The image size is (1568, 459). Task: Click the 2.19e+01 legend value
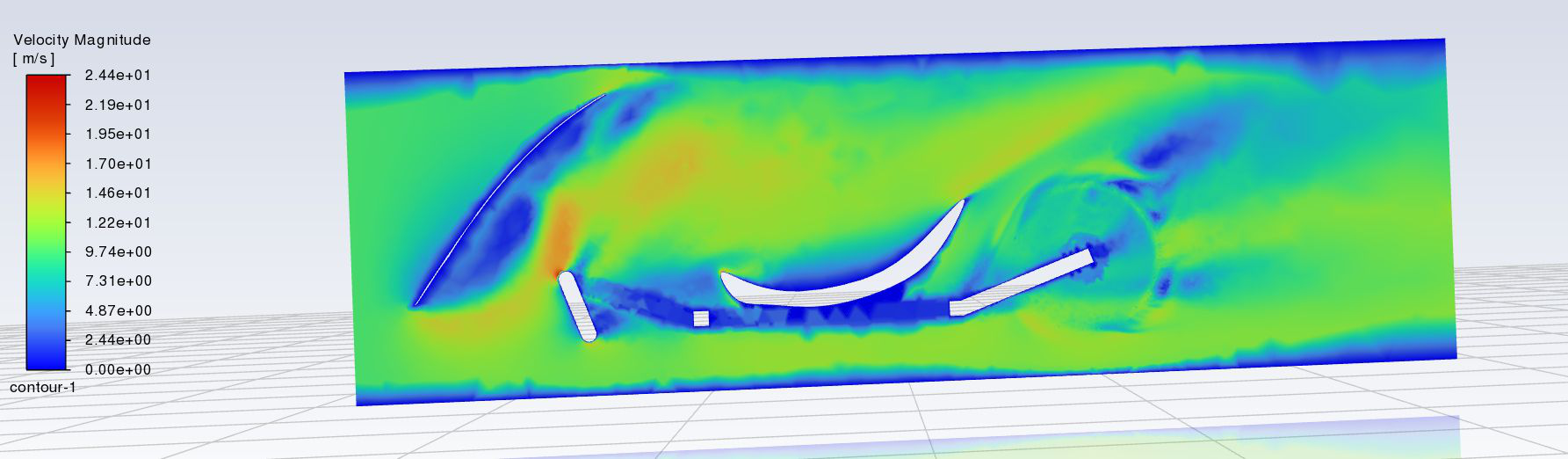click(118, 105)
